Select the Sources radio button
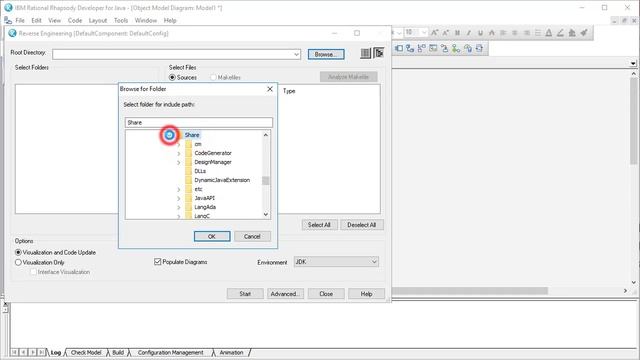The height and width of the screenshot is (360, 640). click(x=172, y=77)
